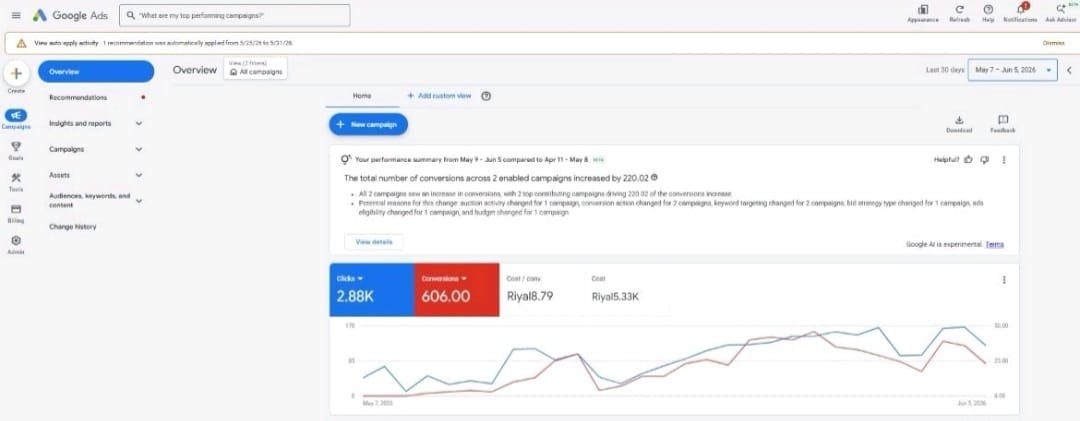Image resolution: width=1080 pixels, height=421 pixels.
Task: Click the View auto-apply activity link
Action: [x=67, y=43]
